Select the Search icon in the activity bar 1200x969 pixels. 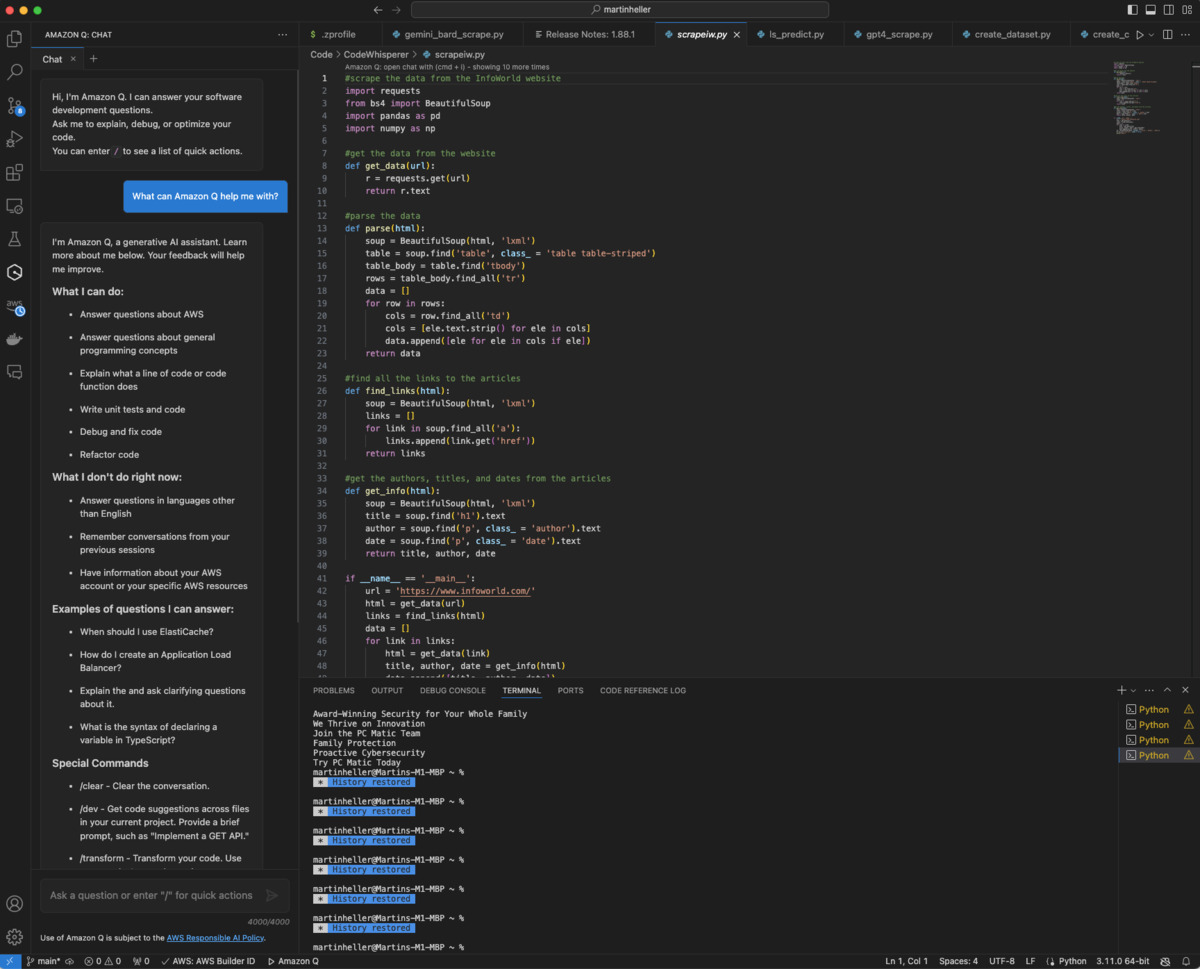pos(14,72)
